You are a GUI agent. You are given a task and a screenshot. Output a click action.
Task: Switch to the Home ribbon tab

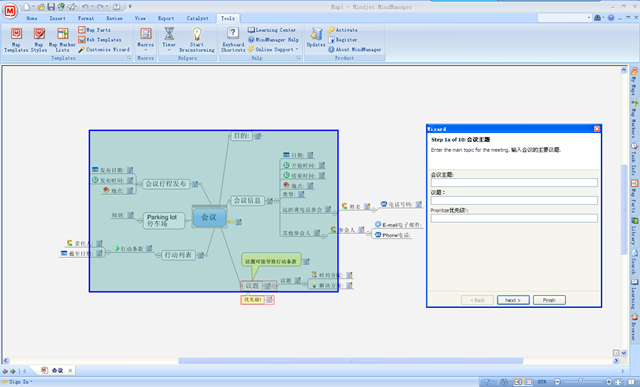point(32,18)
